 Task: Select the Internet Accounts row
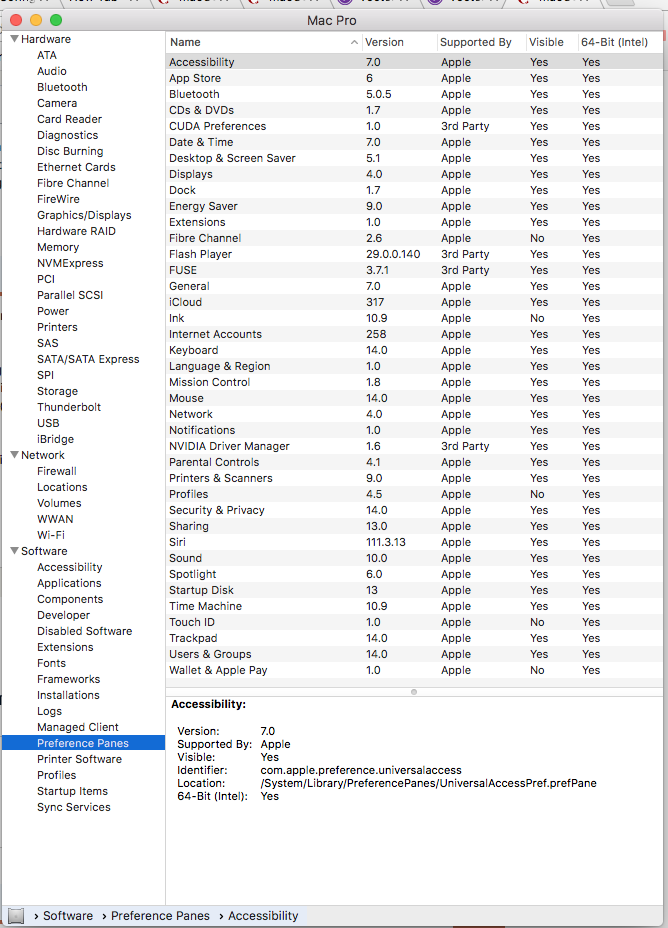414,334
